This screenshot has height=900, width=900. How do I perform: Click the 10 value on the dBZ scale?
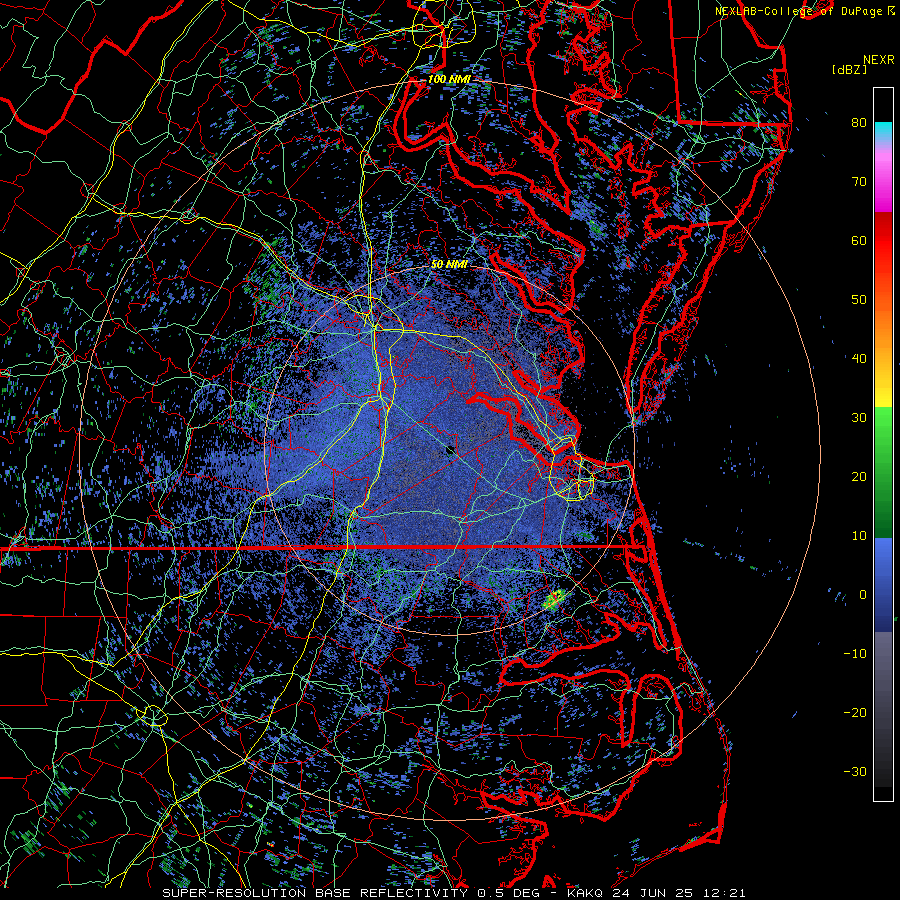tap(859, 536)
